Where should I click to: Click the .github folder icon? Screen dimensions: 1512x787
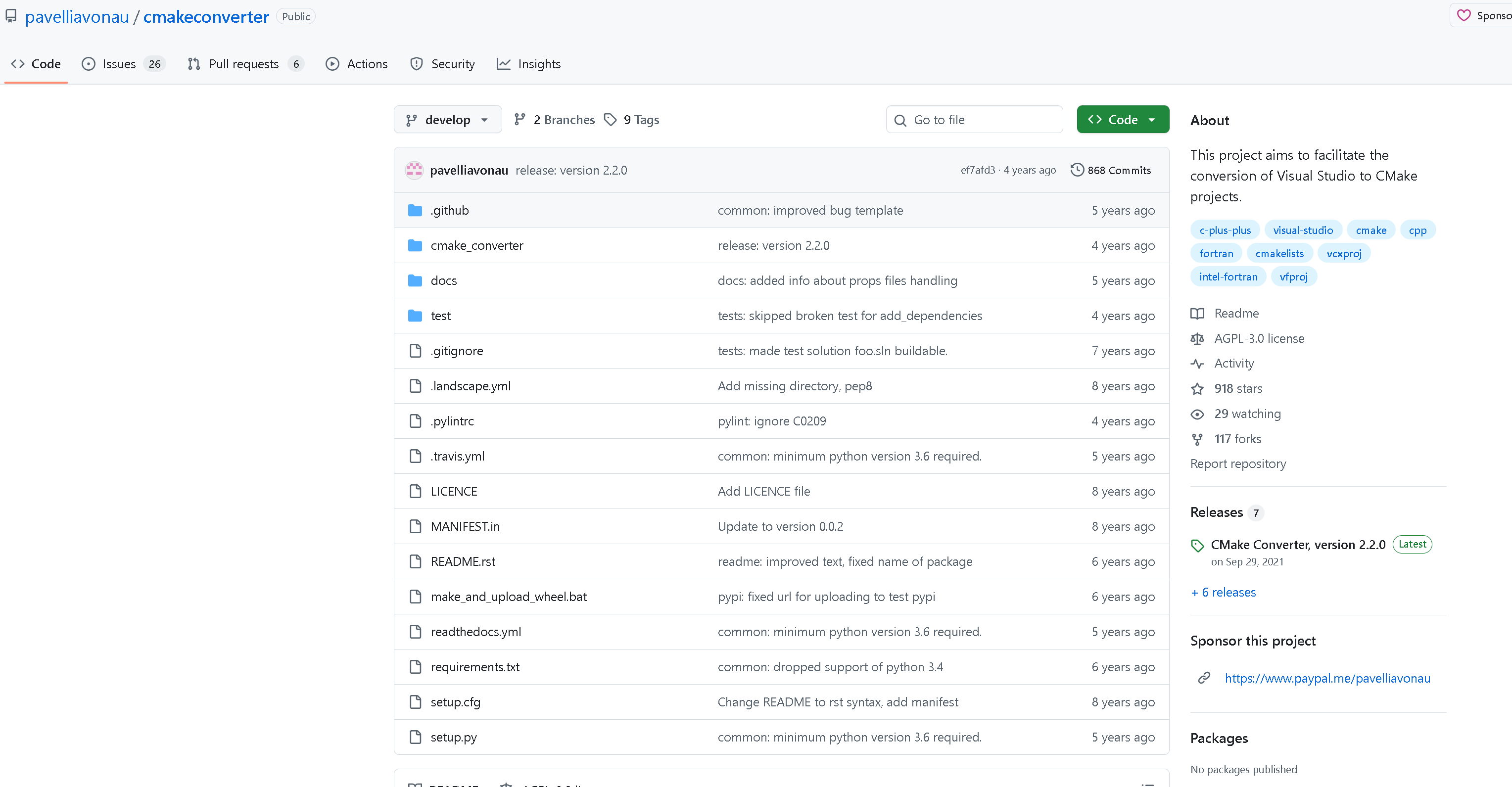(x=415, y=210)
